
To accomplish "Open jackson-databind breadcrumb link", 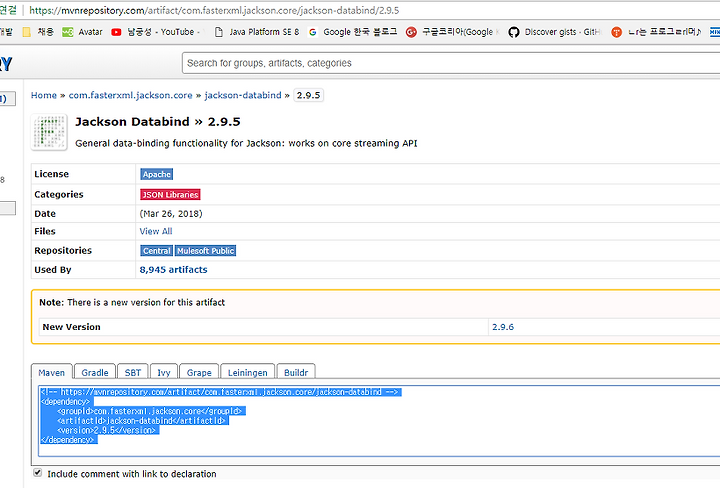I will [243, 95].
